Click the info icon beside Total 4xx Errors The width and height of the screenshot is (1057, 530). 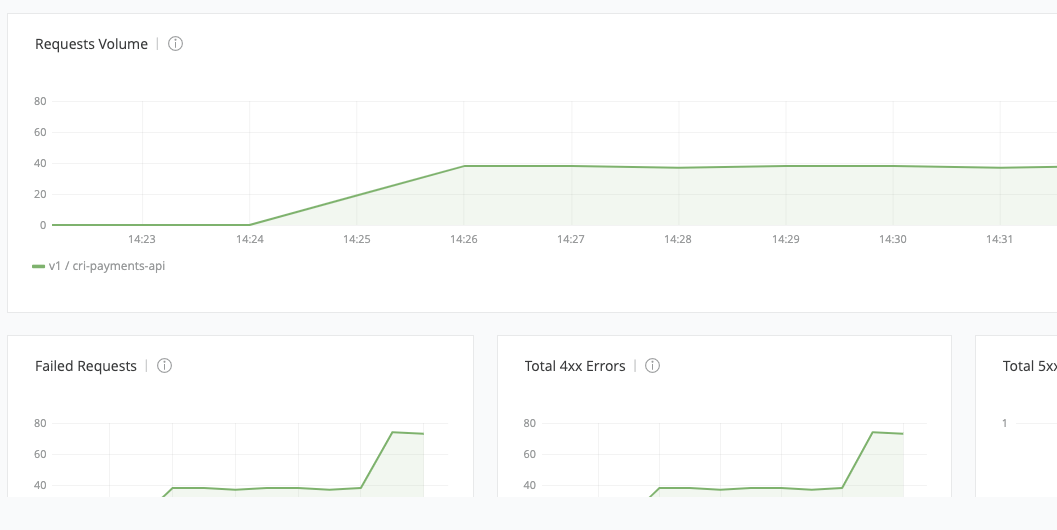[x=653, y=365]
